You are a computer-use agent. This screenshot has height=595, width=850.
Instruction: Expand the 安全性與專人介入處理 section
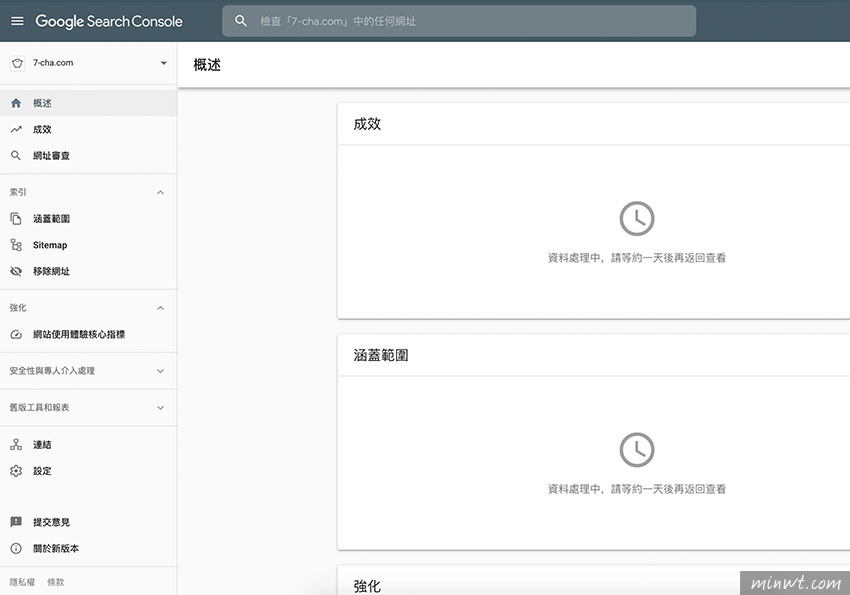point(160,371)
